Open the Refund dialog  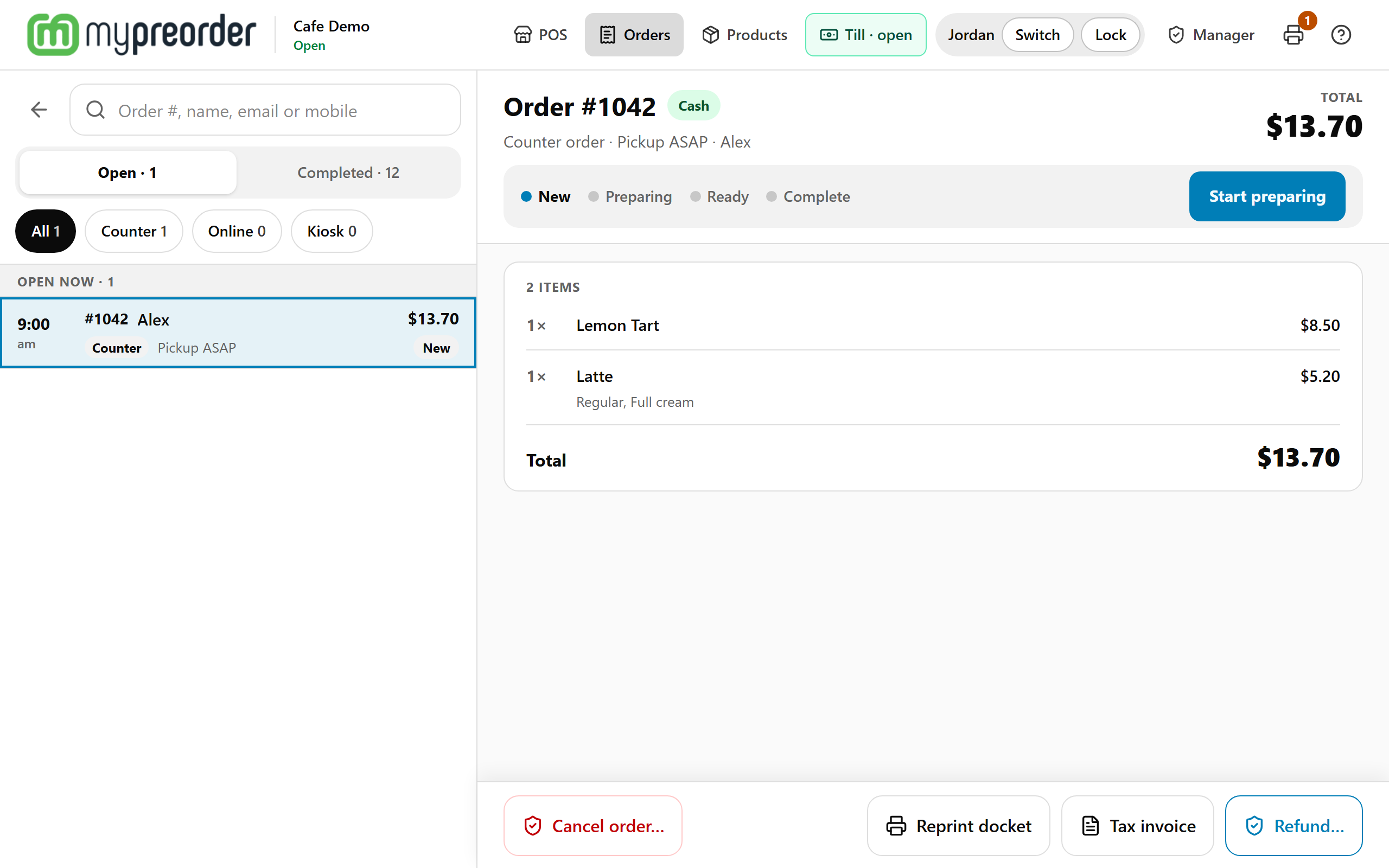tap(1294, 826)
